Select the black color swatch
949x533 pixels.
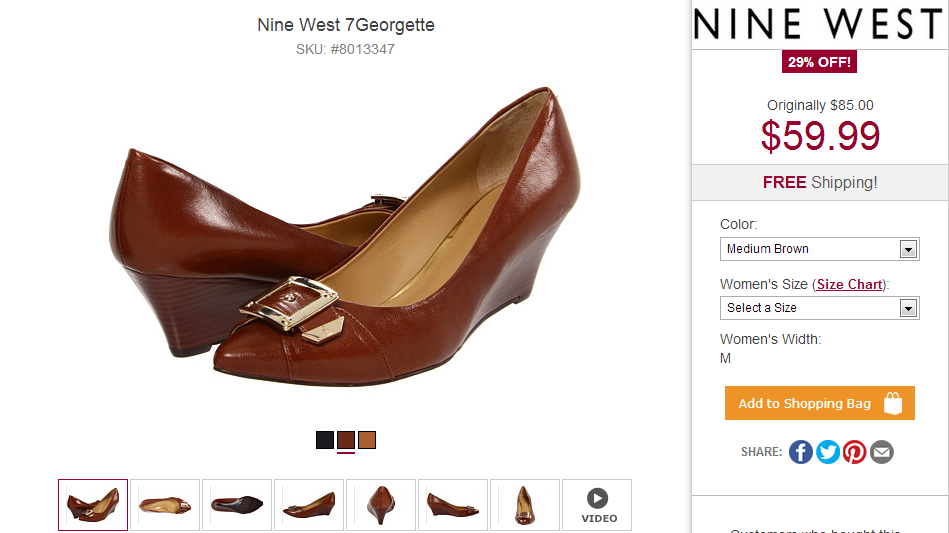(x=325, y=440)
